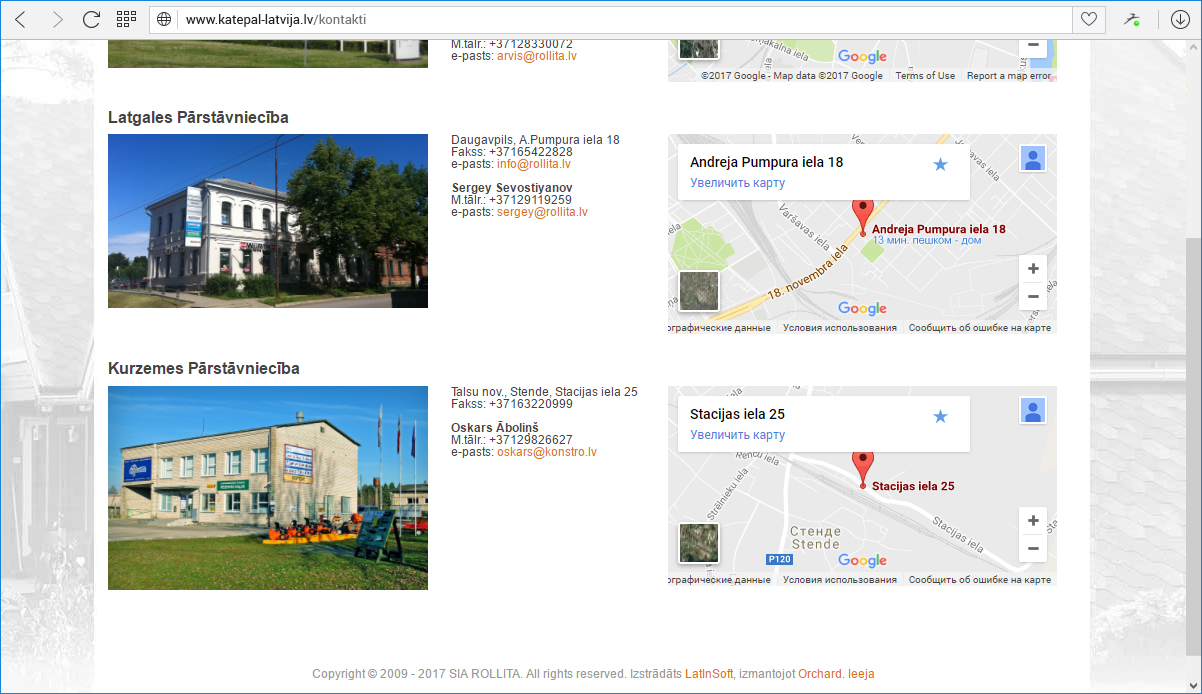Viewport: 1202px width, 694px height.
Task: Open Google account icon on Stende map
Action: click(x=1033, y=411)
